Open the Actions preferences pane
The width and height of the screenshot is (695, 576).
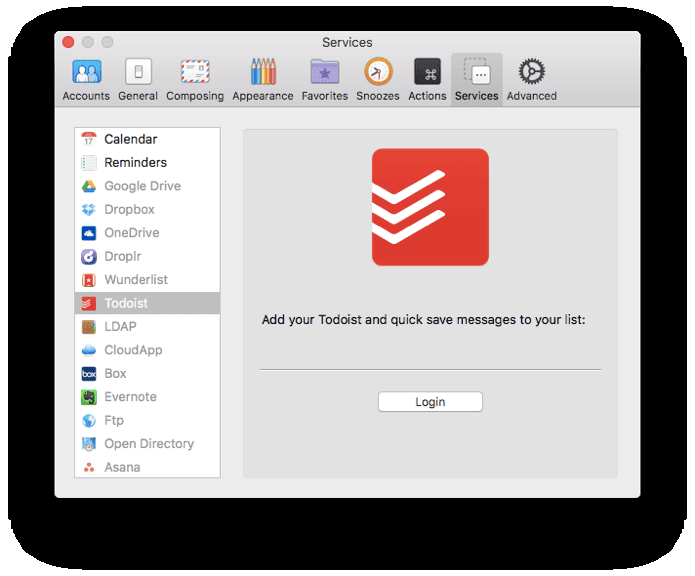tap(427, 80)
